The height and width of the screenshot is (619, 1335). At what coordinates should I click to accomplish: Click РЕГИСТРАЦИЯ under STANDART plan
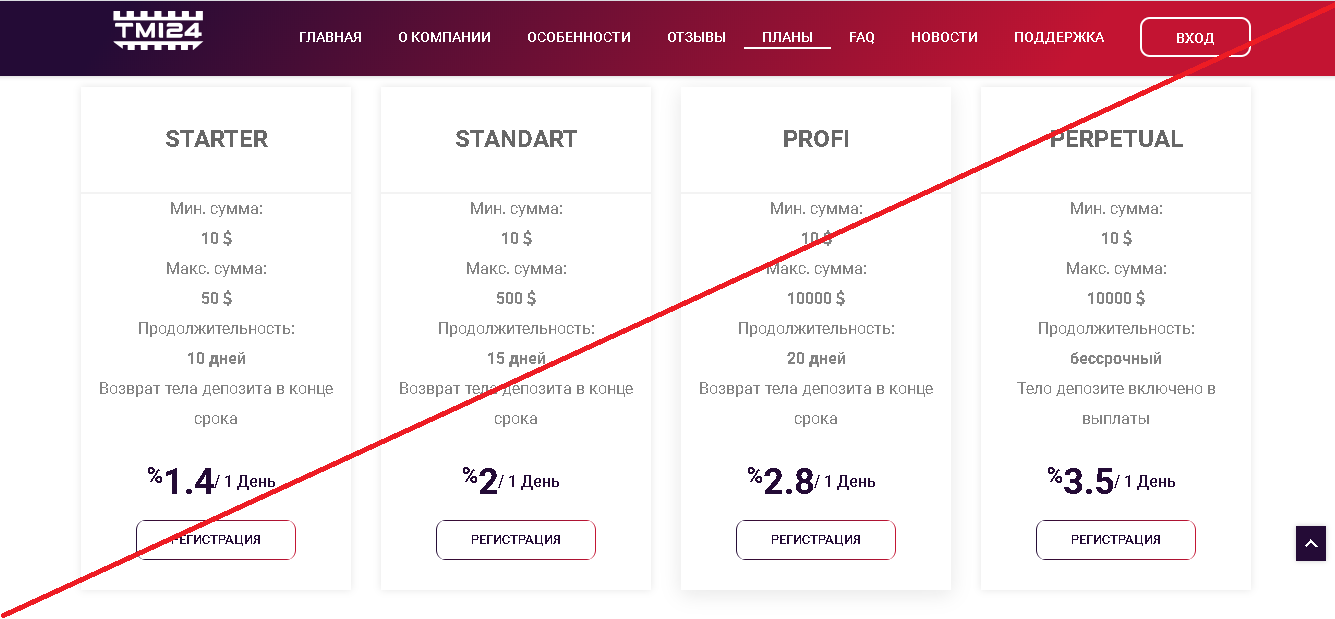pyautogui.click(x=516, y=540)
